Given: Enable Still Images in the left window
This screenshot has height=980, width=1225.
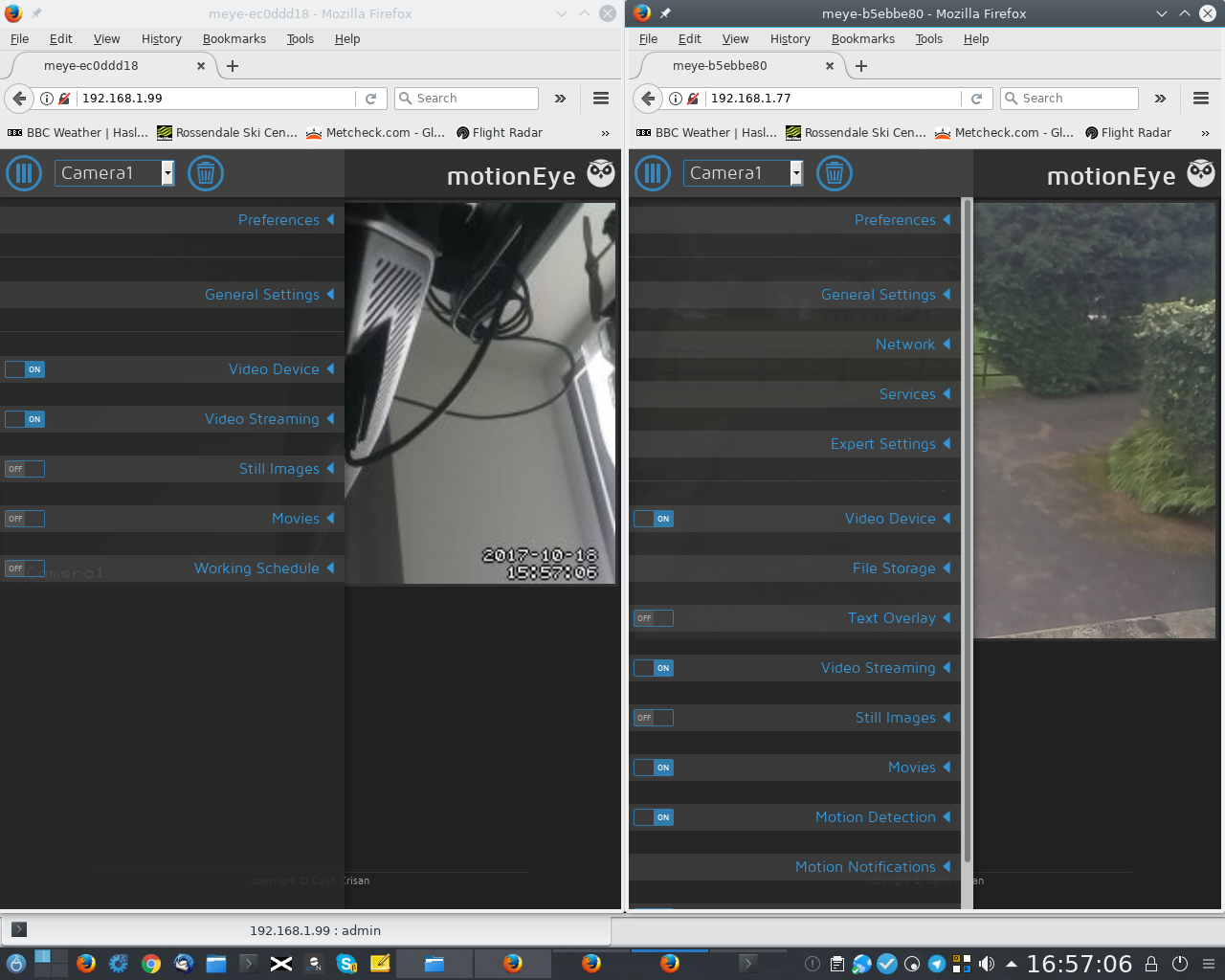Looking at the screenshot, I should [24, 469].
